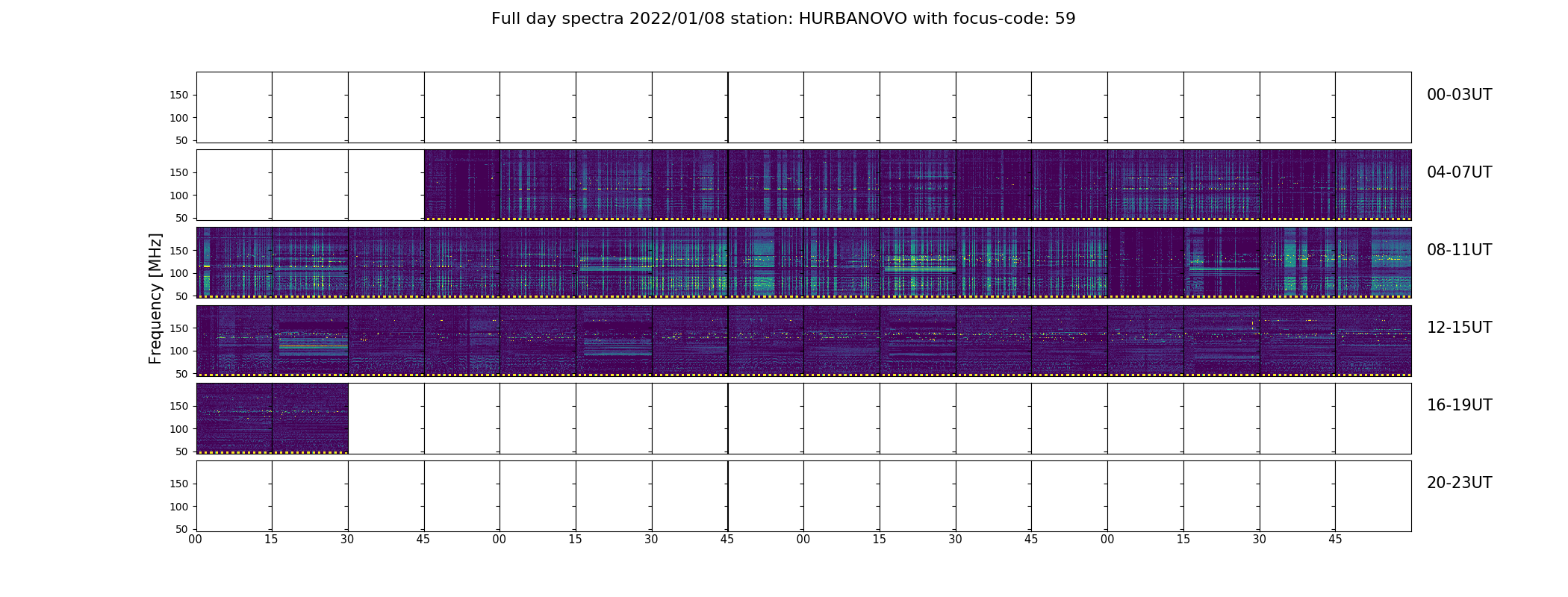Screen dimensions: 1568x597
Task: Click the '100' tick of the 00-03UT row
Action: click(x=179, y=118)
